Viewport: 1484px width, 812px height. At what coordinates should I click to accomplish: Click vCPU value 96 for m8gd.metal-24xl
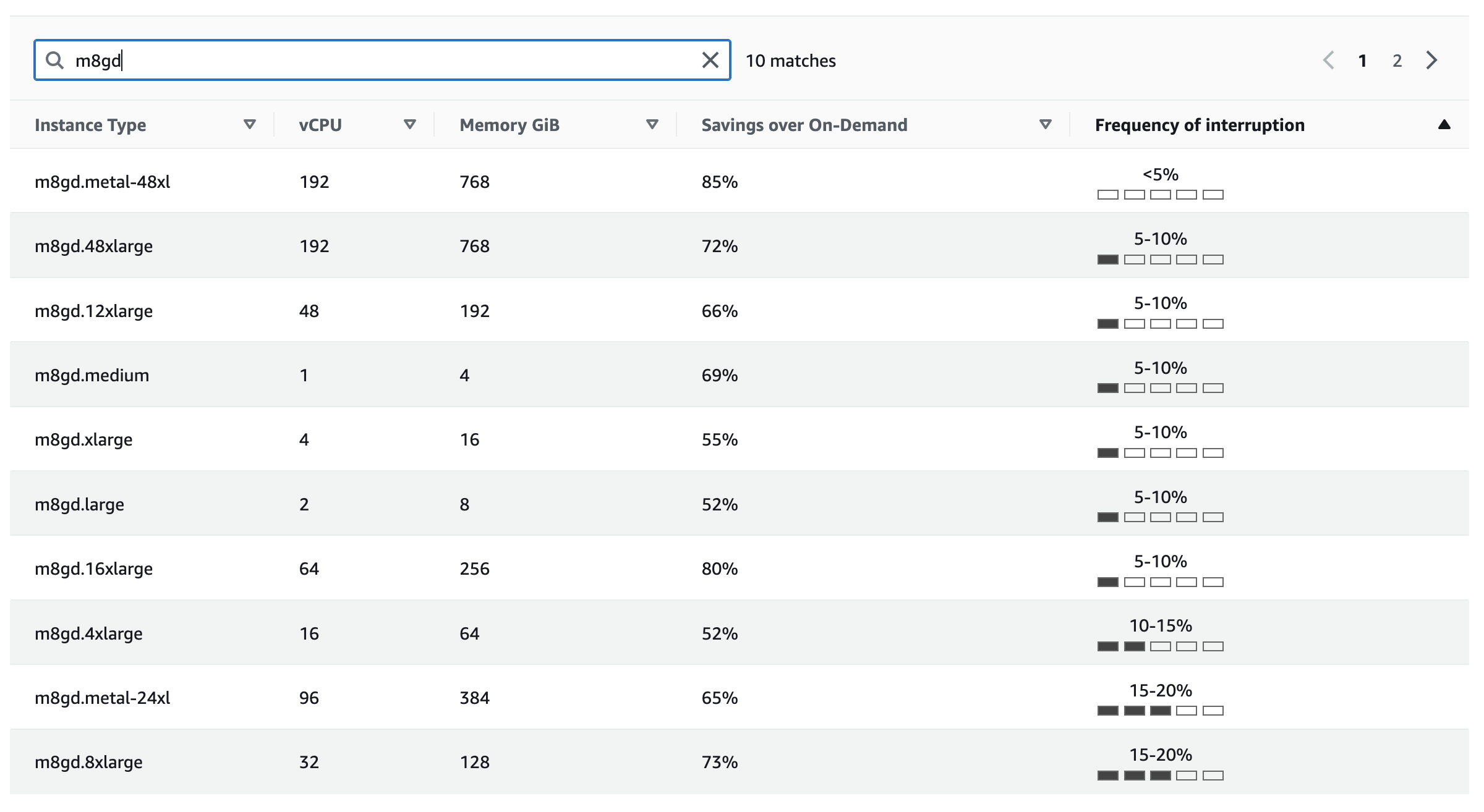coord(309,698)
